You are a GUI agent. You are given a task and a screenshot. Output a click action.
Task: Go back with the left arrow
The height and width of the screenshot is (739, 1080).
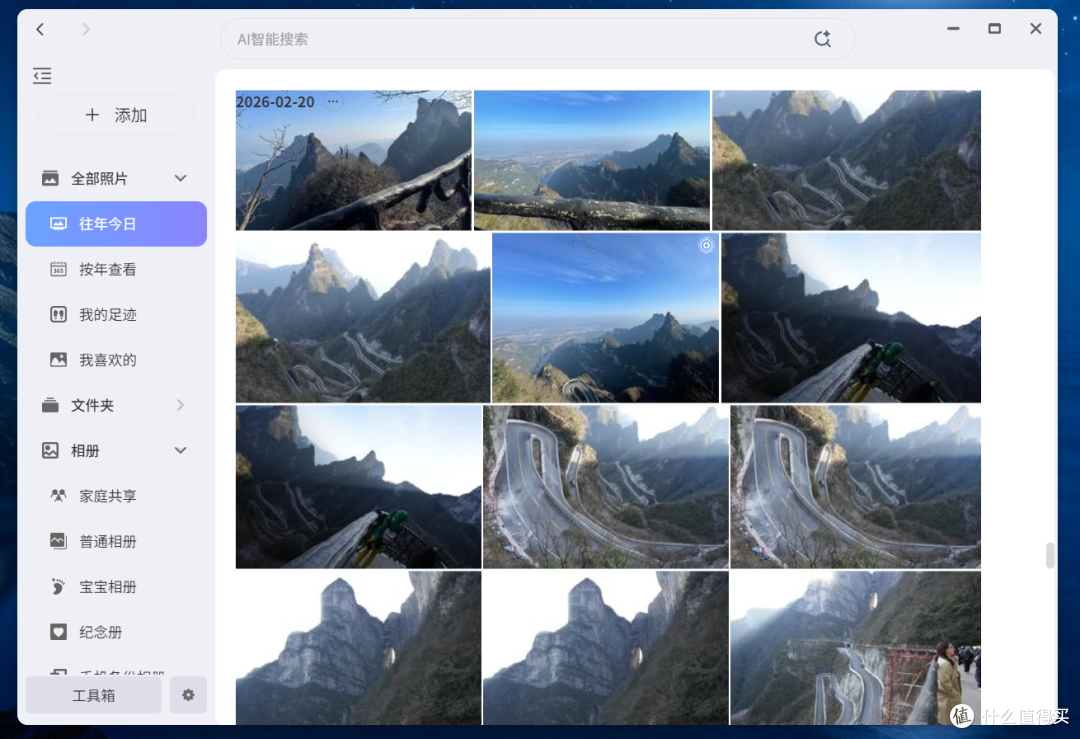(40, 29)
